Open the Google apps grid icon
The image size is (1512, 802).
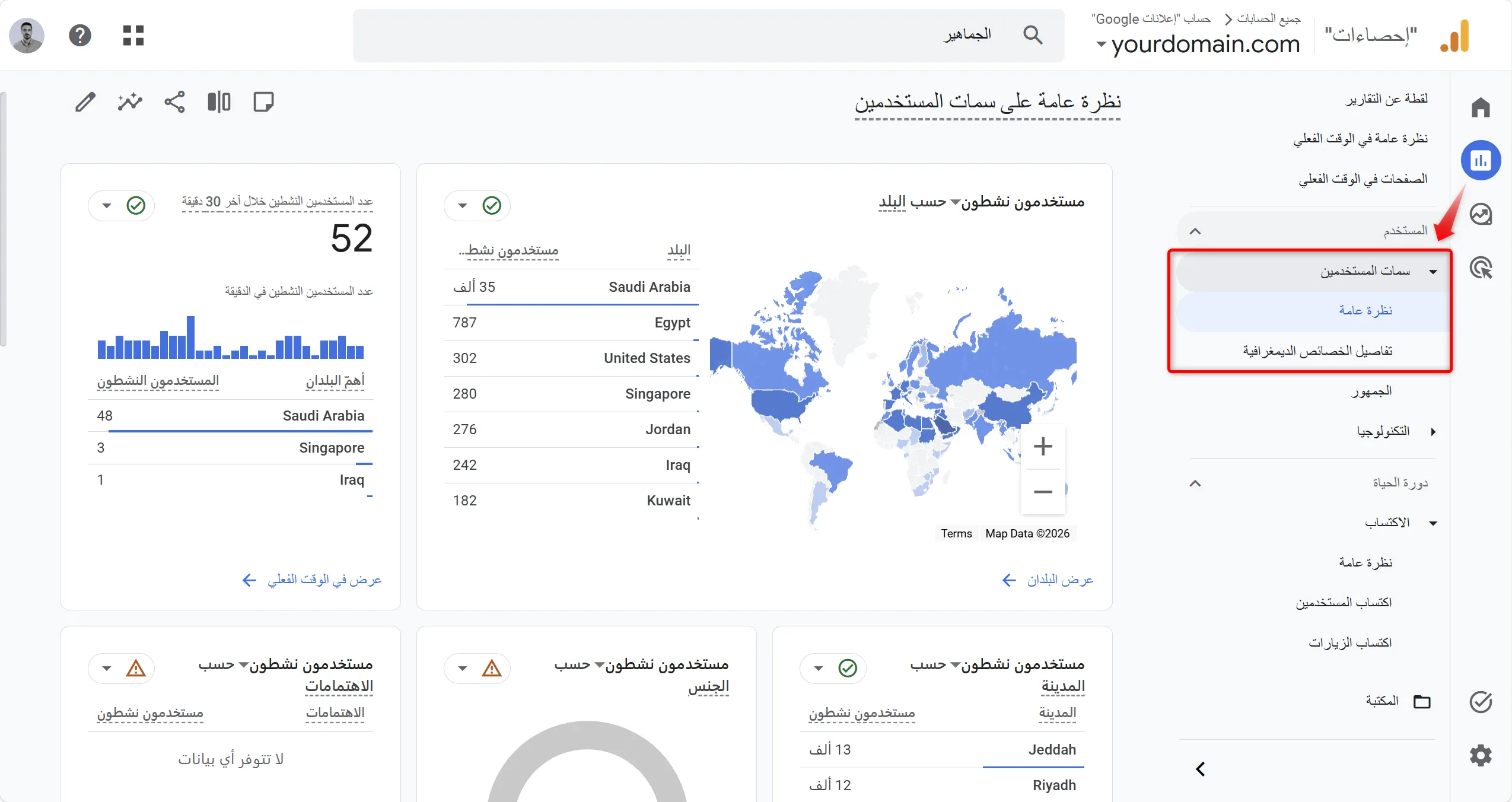(x=133, y=35)
